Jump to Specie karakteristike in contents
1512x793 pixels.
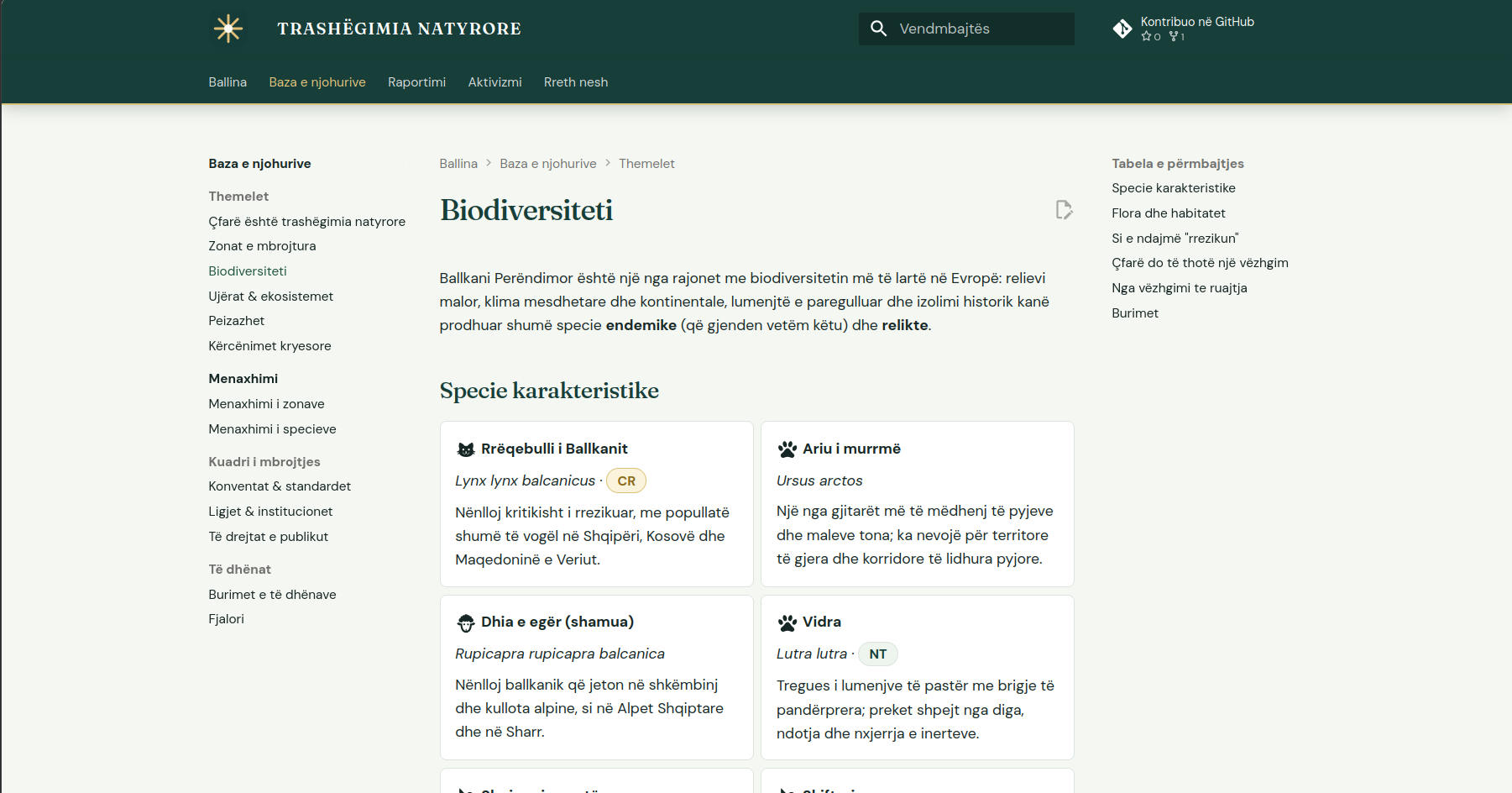[1174, 188]
